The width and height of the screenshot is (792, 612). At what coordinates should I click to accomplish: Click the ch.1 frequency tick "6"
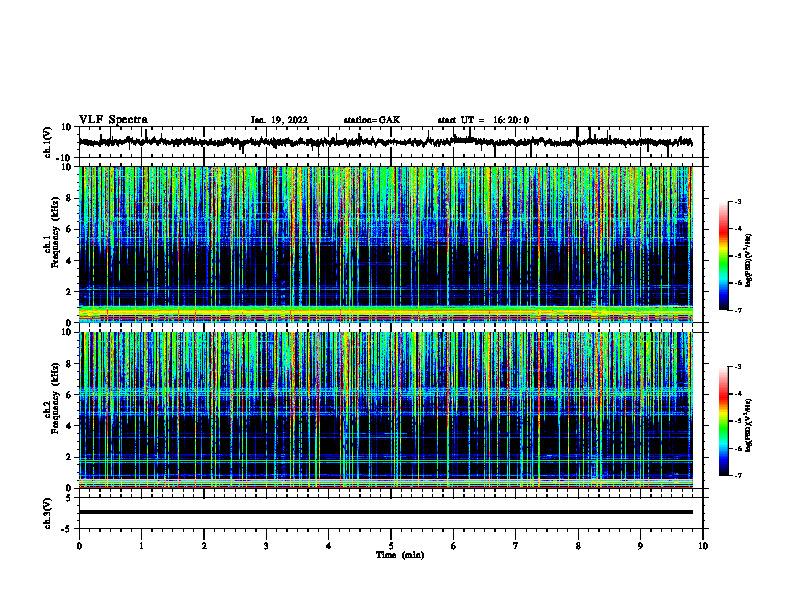tap(69, 229)
